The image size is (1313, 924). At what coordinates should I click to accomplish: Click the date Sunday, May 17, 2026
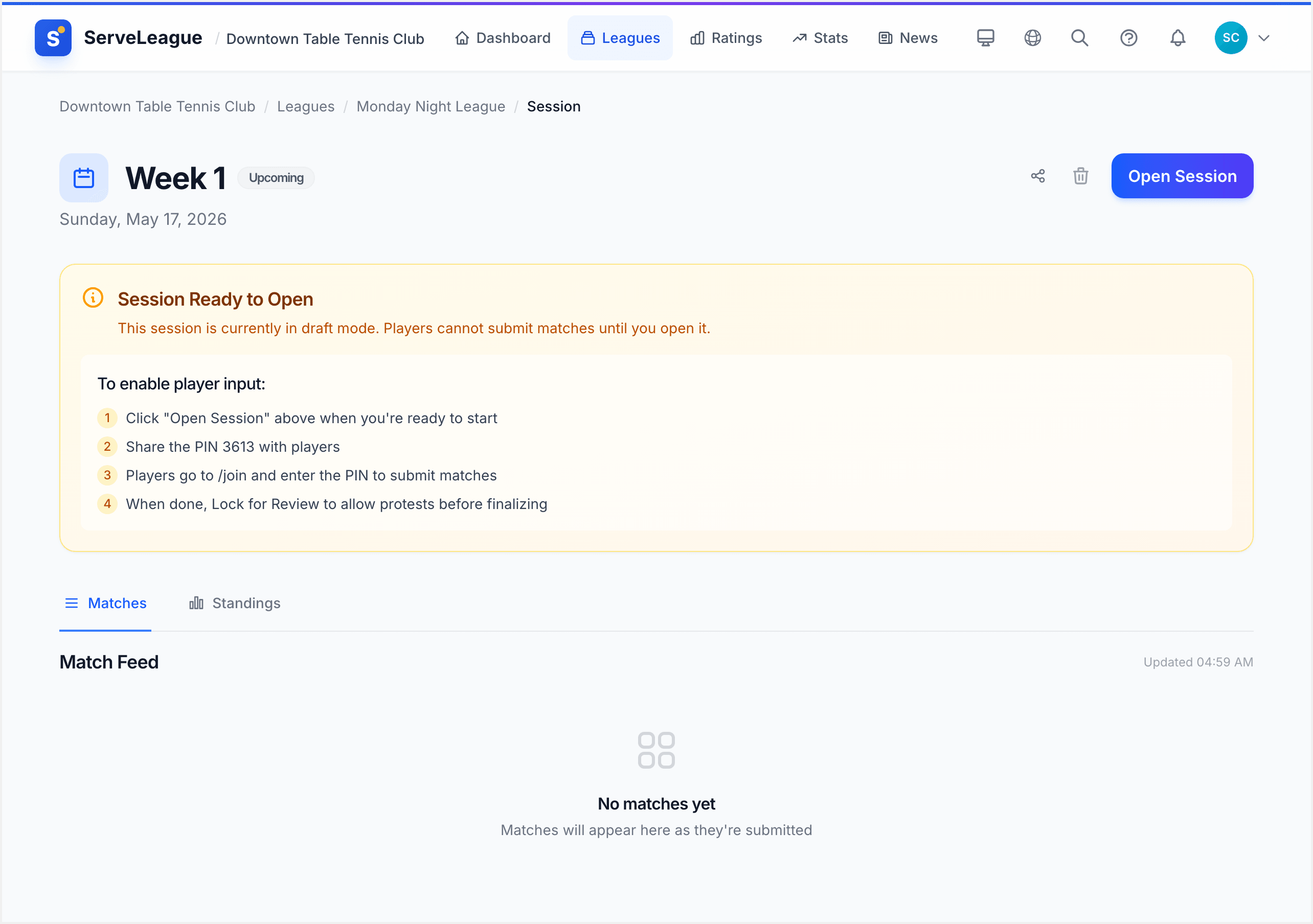(143, 220)
